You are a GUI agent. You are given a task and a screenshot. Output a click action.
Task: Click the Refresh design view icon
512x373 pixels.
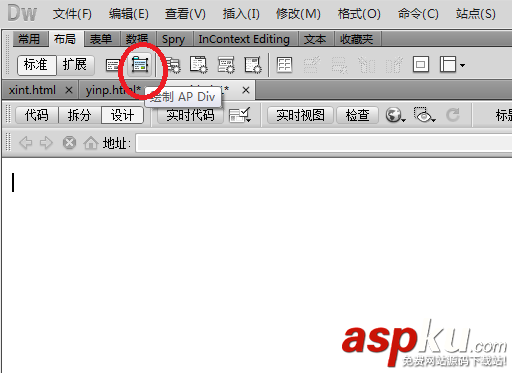(x=453, y=115)
